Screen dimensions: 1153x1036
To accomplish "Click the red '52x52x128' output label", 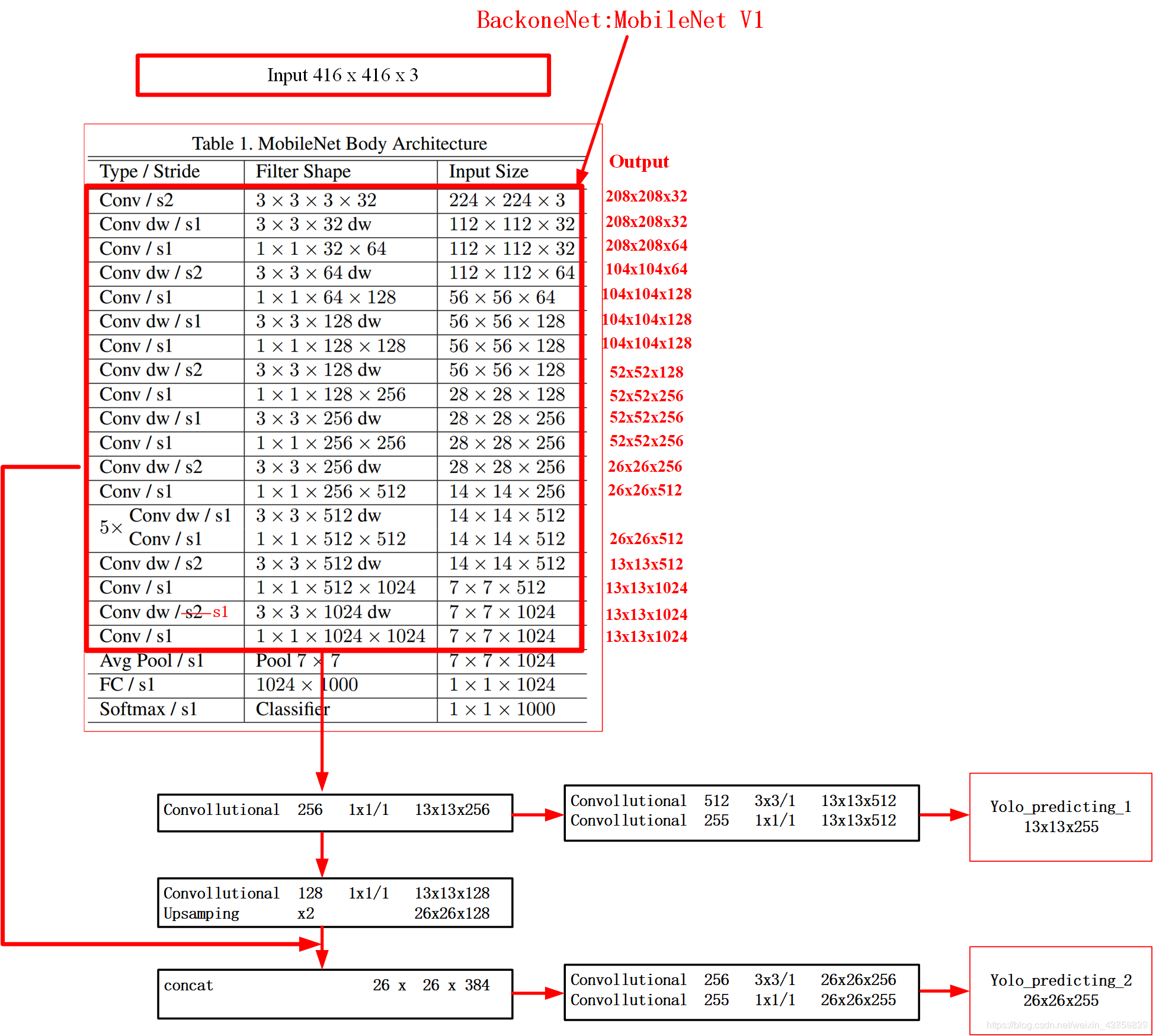I will [x=646, y=372].
